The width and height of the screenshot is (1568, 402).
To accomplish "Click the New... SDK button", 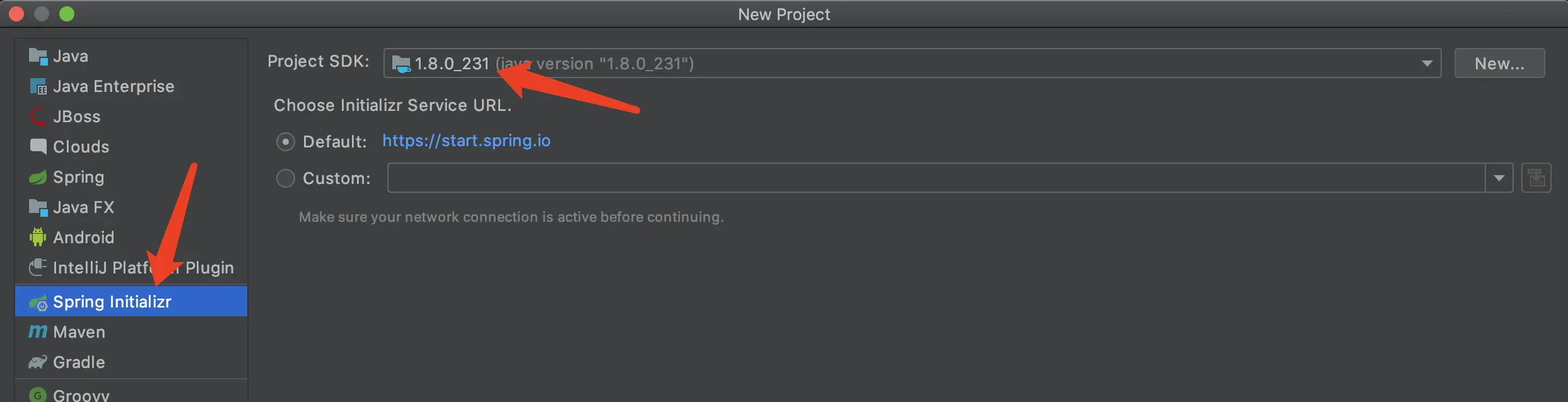I will [1499, 63].
